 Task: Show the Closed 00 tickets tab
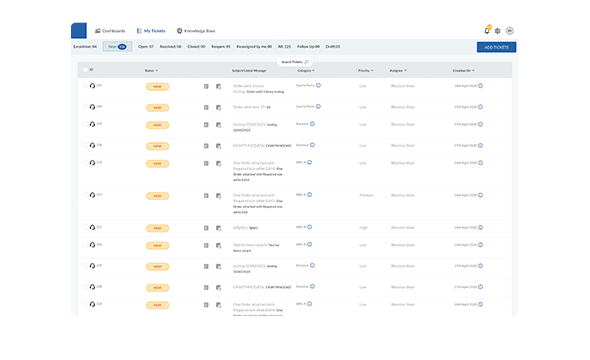pos(196,47)
